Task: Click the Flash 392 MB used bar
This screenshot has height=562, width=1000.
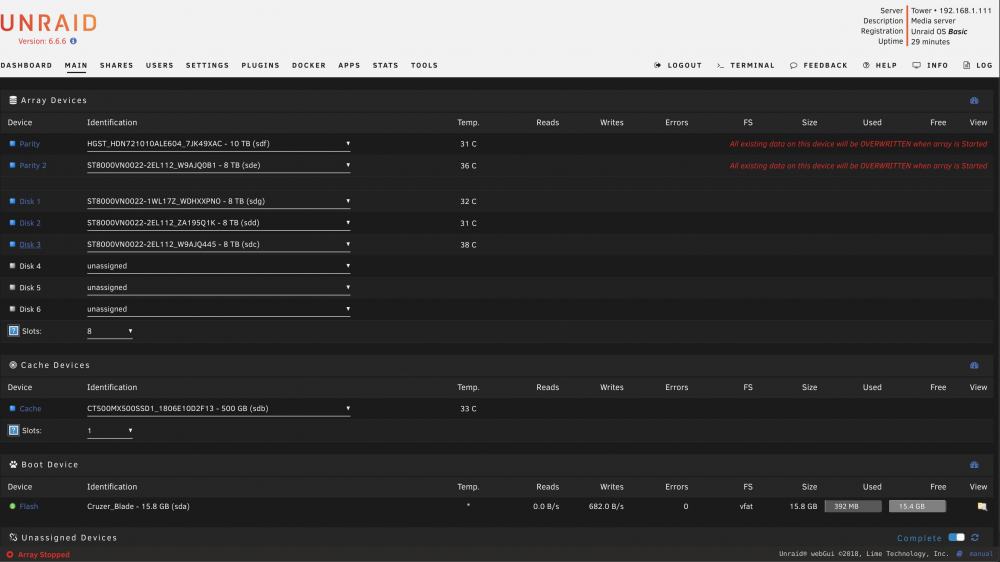Action: tap(853, 507)
